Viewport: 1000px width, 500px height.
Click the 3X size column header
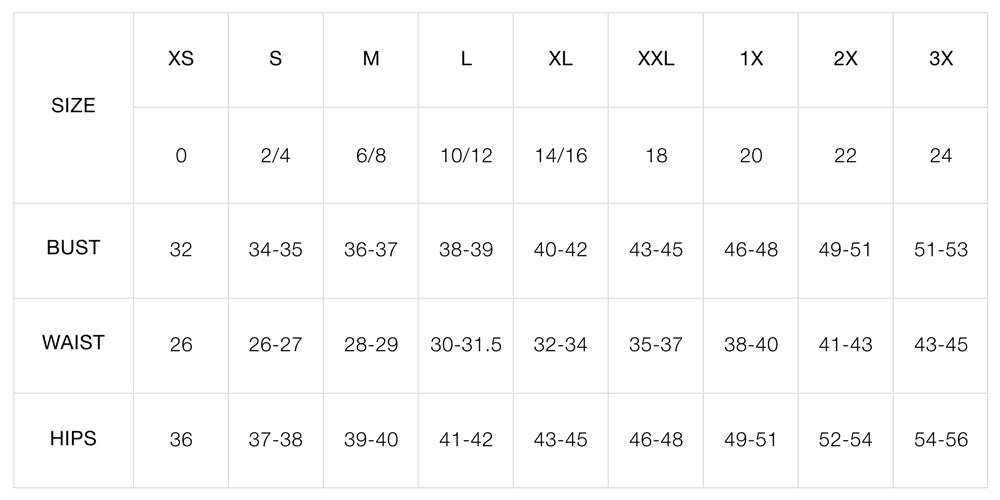(x=941, y=59)
